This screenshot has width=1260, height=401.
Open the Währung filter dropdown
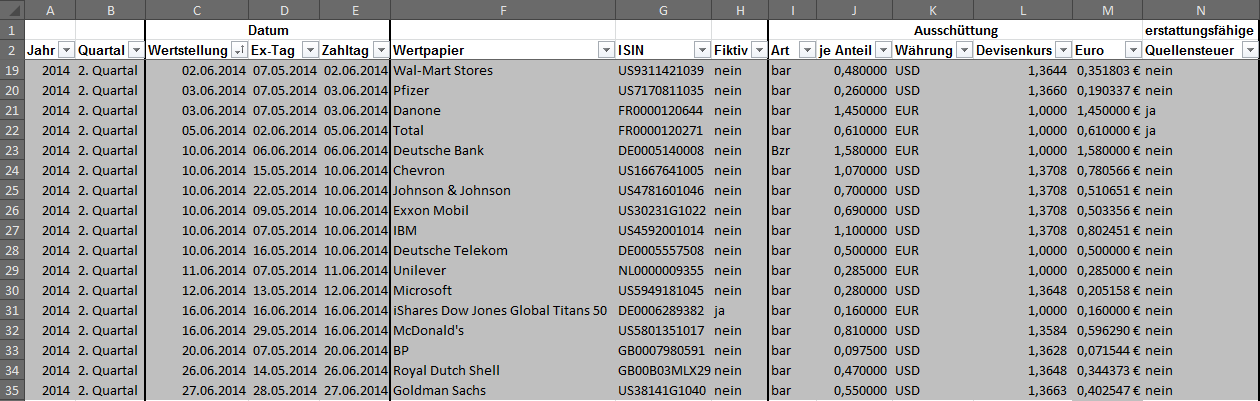[963, 50]
